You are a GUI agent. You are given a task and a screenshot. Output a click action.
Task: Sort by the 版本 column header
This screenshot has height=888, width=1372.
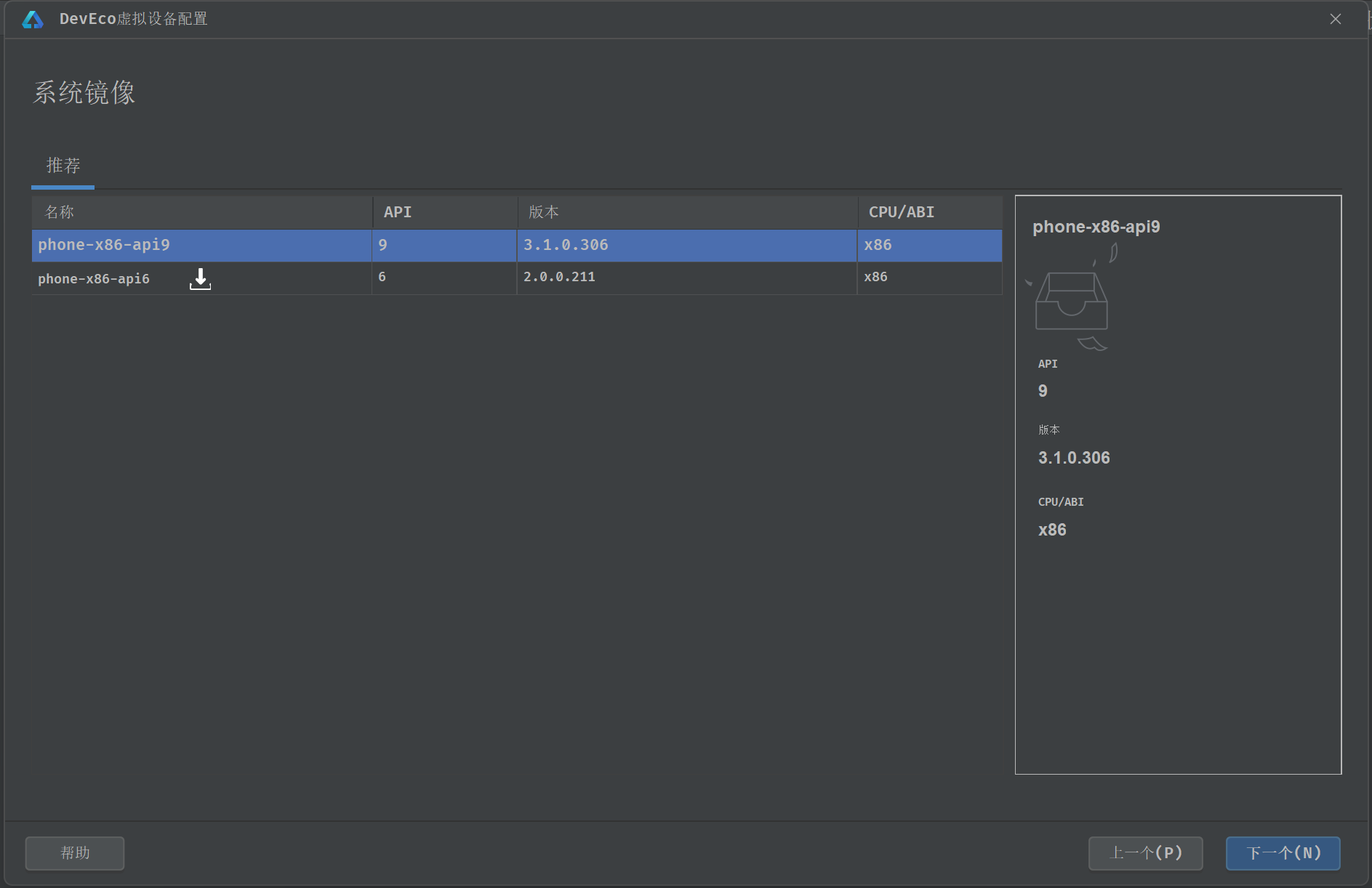point(688,212)
